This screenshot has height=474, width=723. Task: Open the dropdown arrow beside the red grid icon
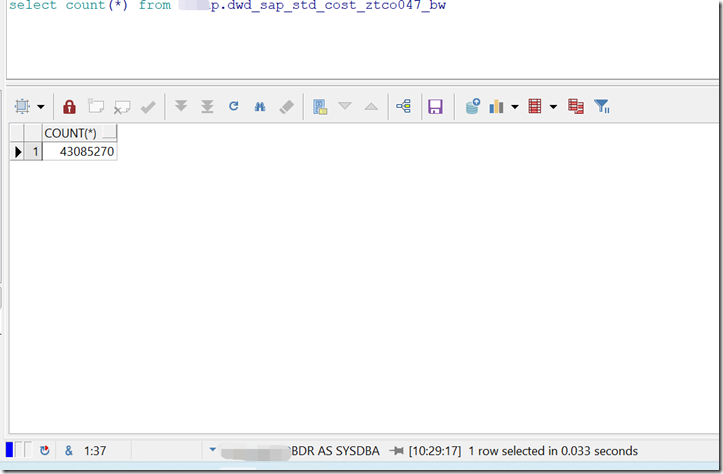click(553, 107)
